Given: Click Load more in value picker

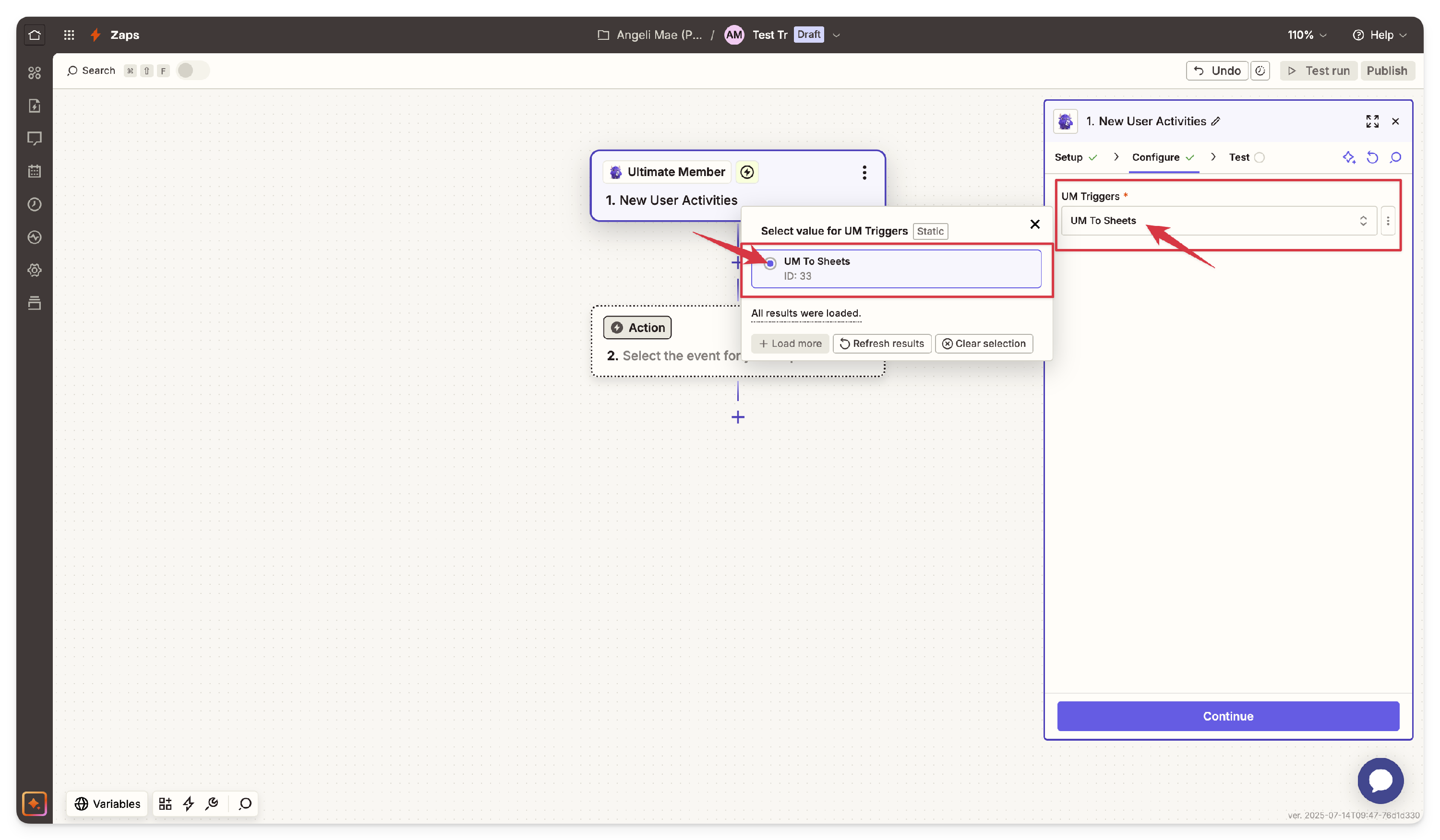Looking at the screenshot, I should click(x=790, y=343).
